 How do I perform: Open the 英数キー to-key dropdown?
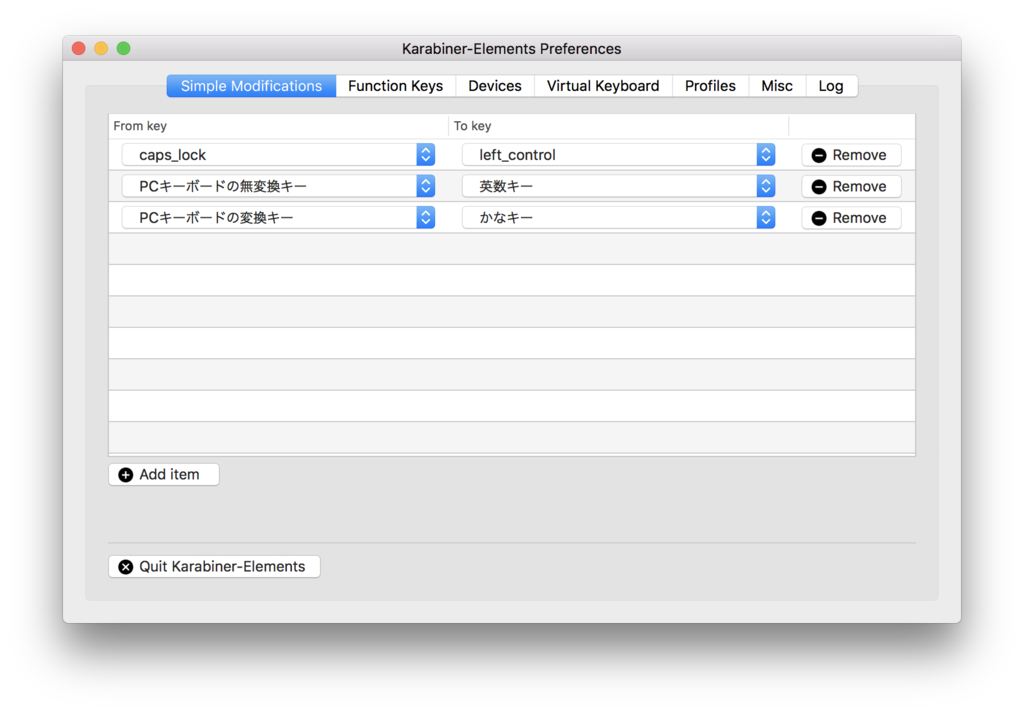tap(618, 186)
